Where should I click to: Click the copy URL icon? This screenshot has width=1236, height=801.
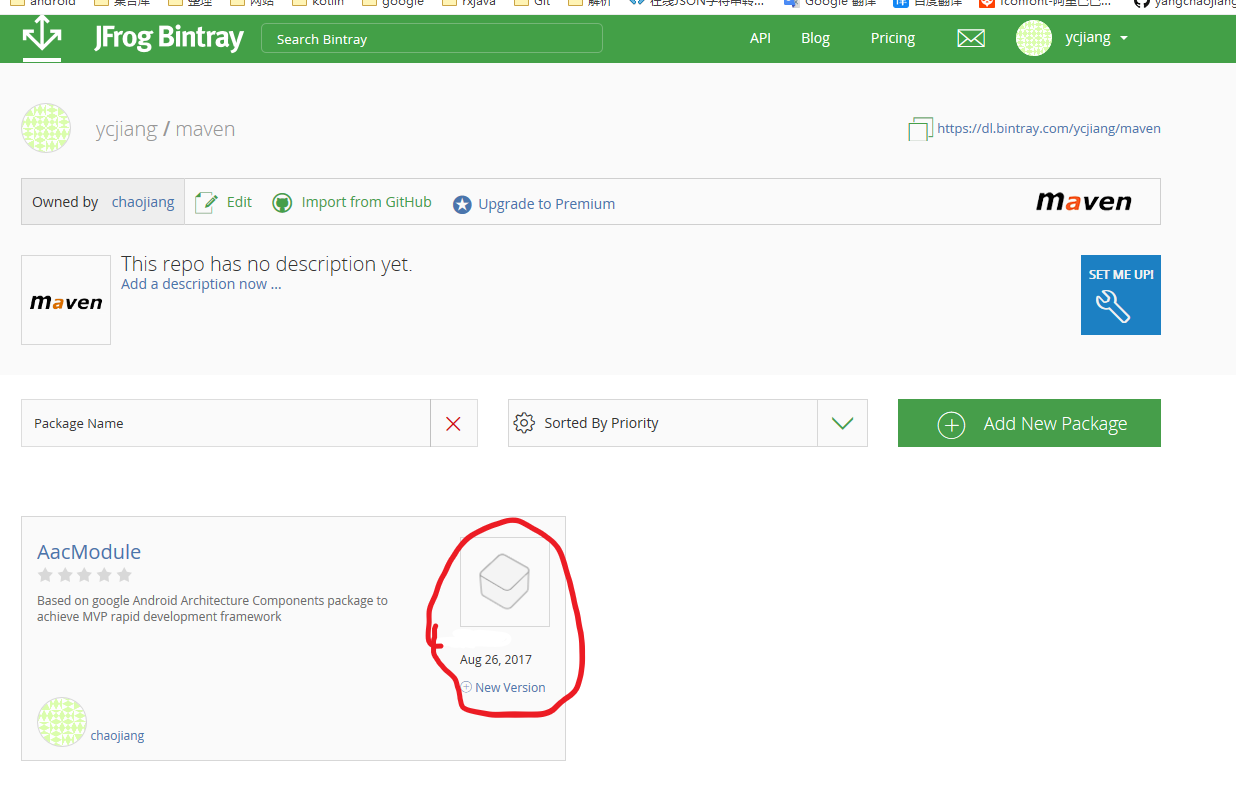tap(919, 129)
